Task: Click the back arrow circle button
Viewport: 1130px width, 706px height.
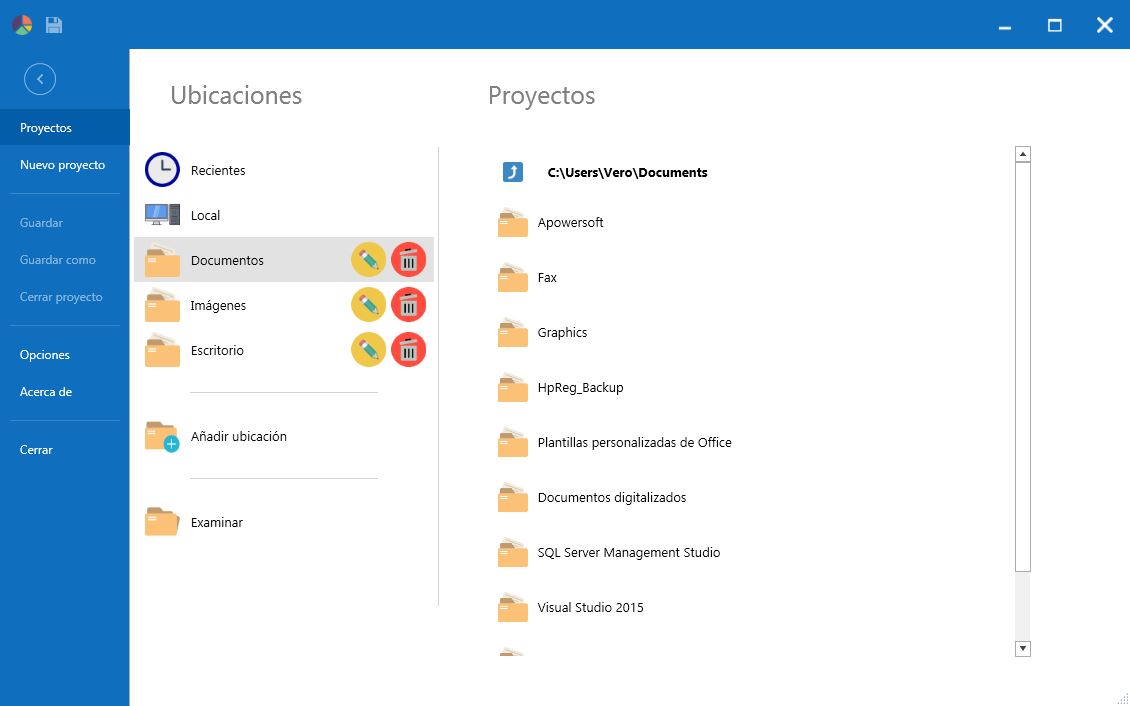Action: point(40,79)
